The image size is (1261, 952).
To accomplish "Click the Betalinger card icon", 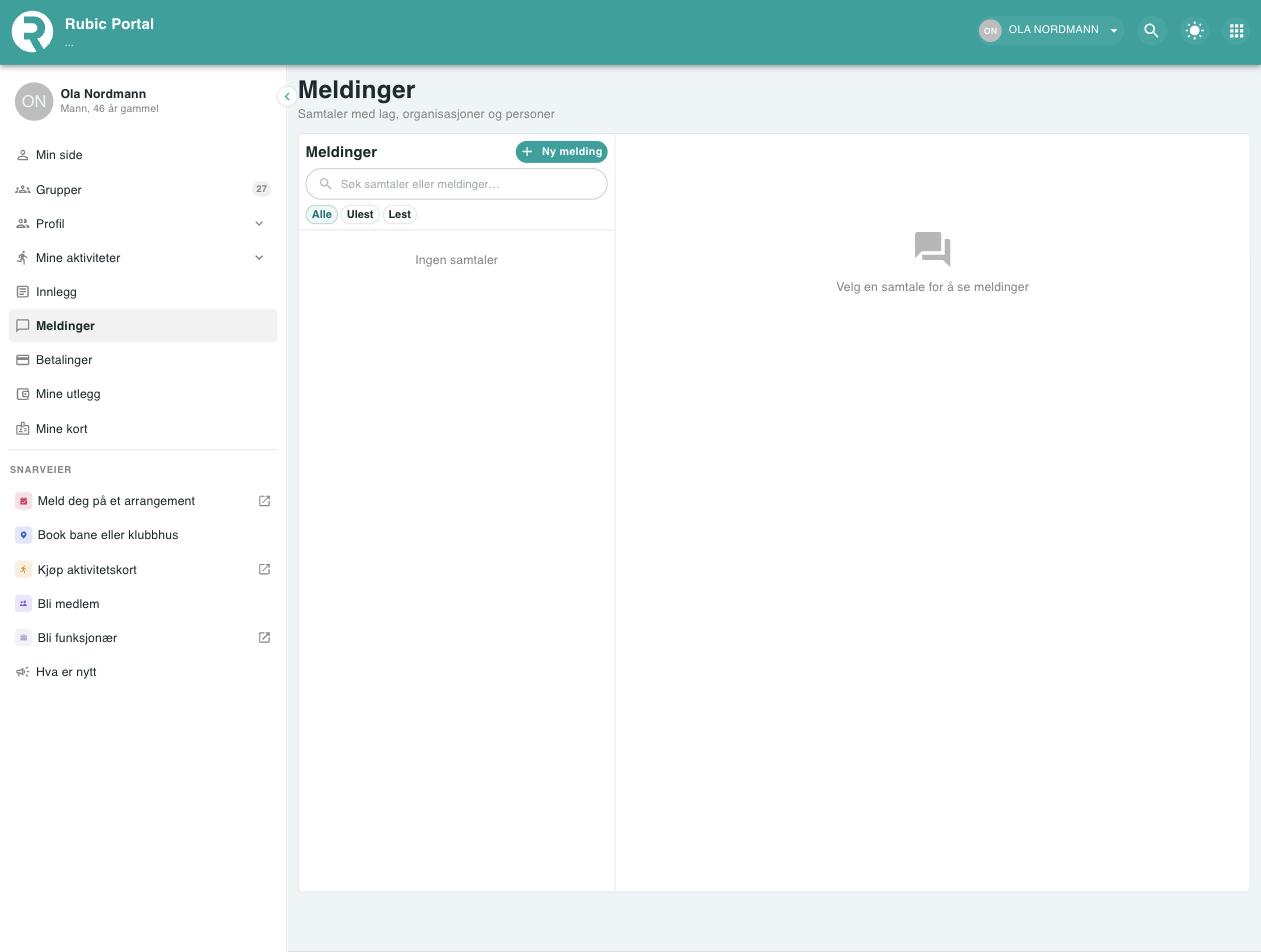I will point(23,359).
